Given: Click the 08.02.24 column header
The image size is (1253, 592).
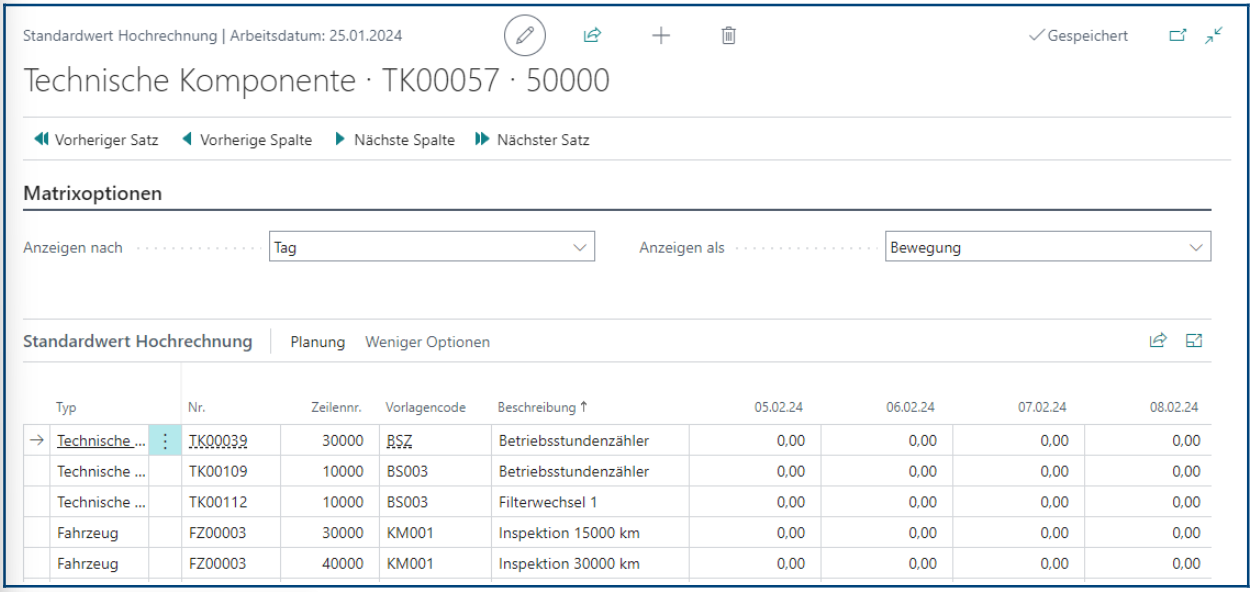Looking at the screenshot, I should click(x=1174, y=407).
